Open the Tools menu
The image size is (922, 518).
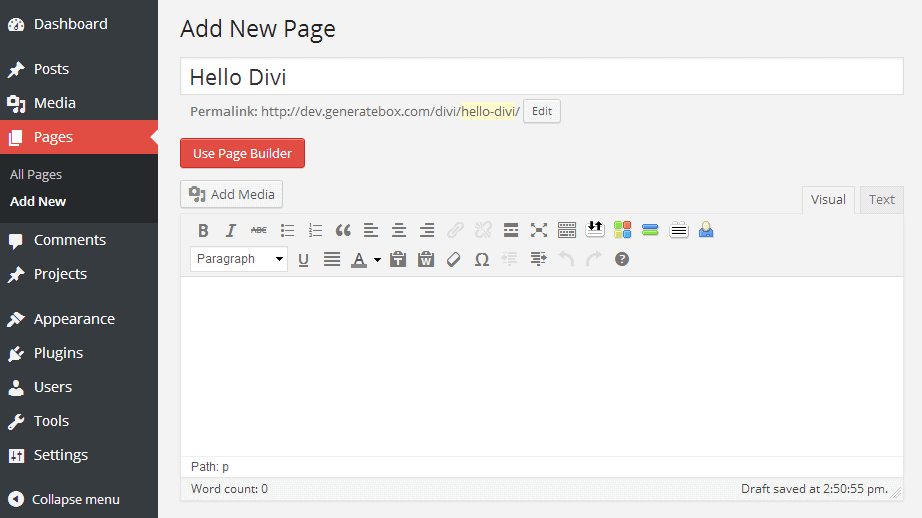point(79,421)
